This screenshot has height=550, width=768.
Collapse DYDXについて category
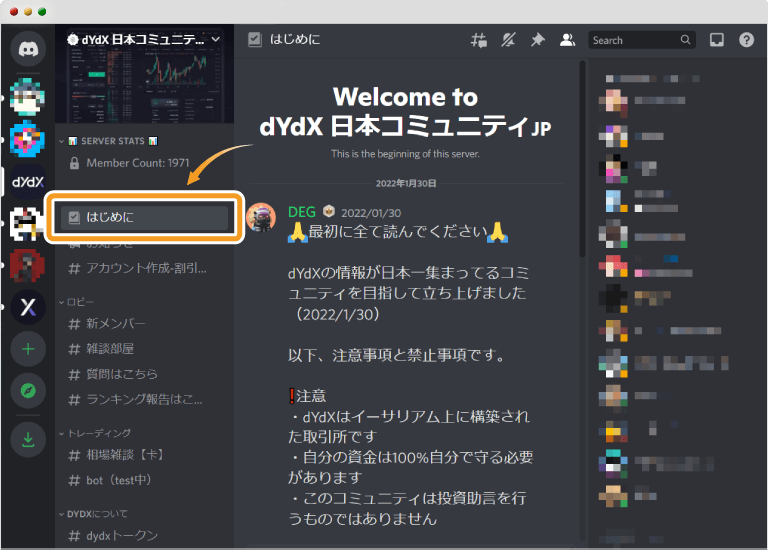pos(93,514)
